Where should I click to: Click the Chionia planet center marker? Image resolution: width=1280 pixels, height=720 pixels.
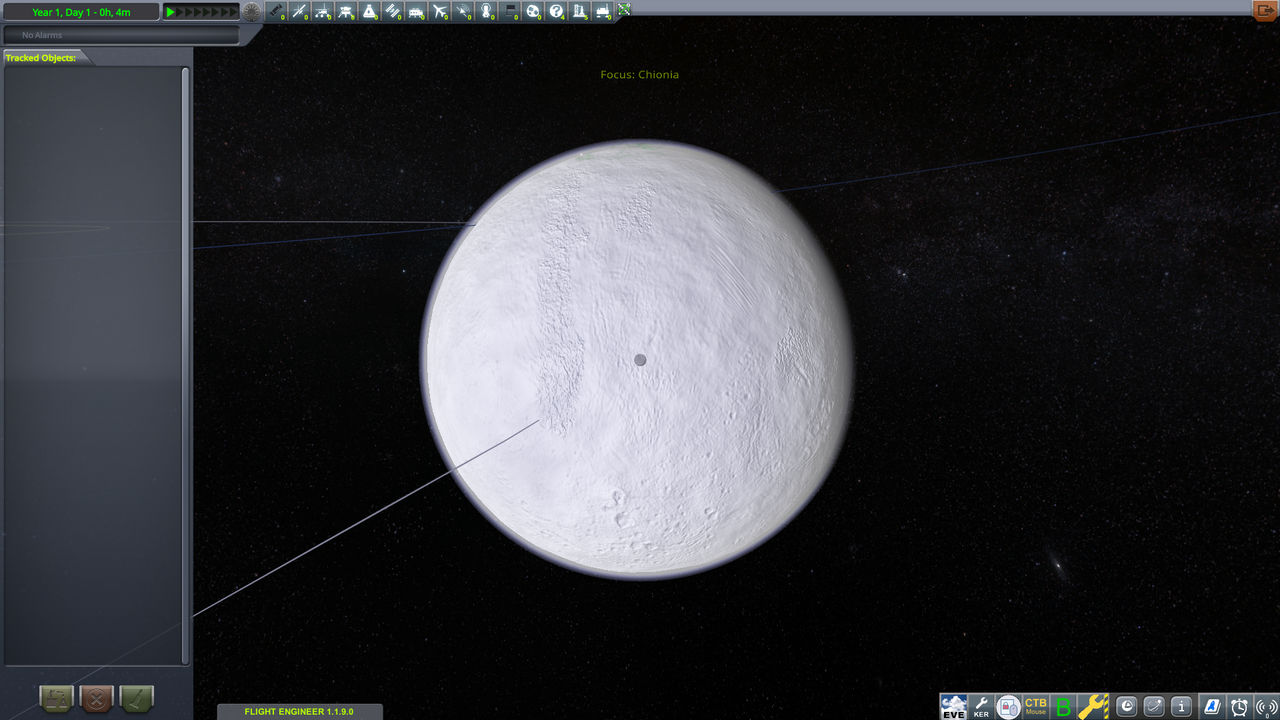pos(640,359)
